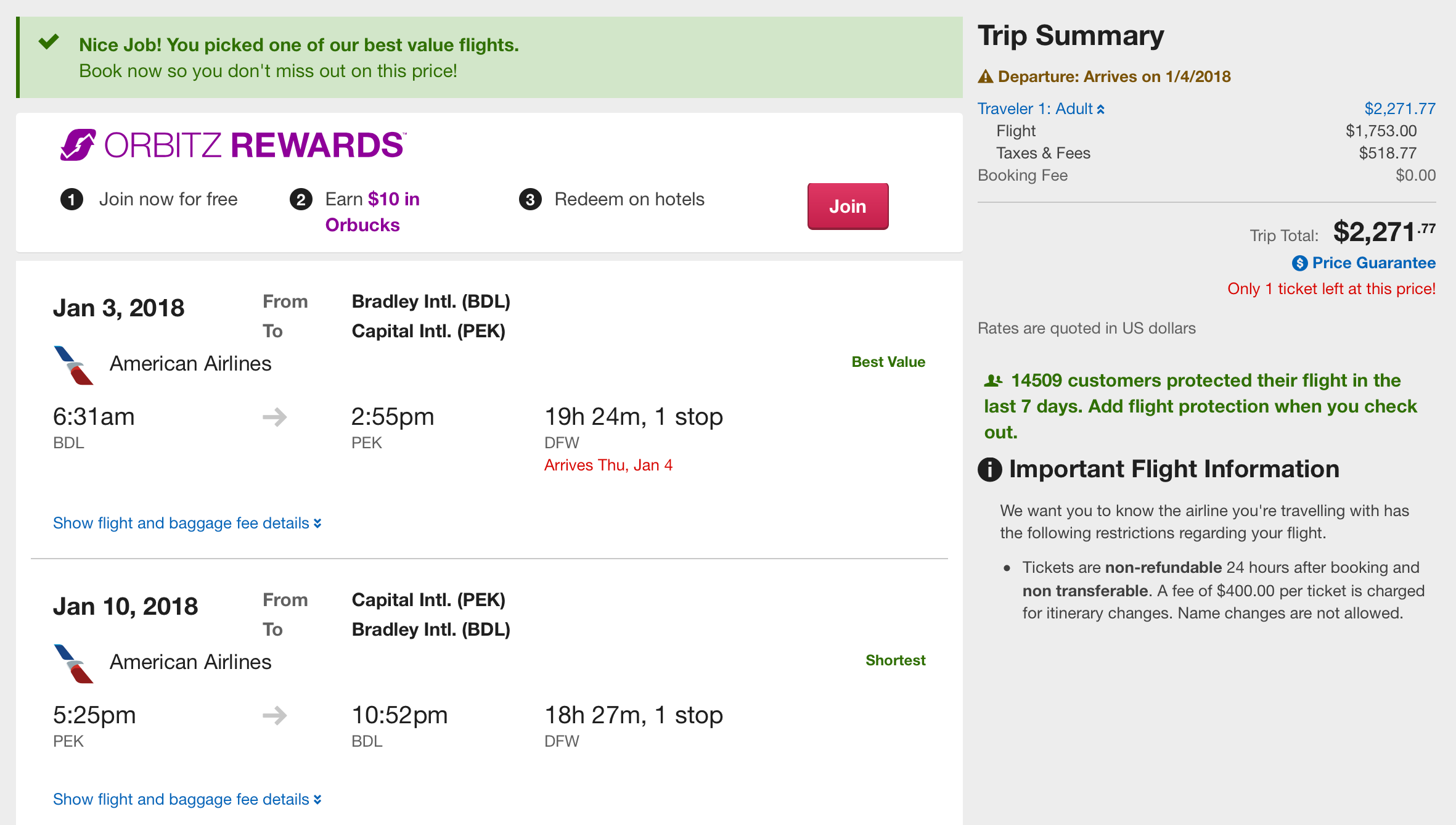Click the American Airlines logo for Jan 10 flight

tap(73, 663)
